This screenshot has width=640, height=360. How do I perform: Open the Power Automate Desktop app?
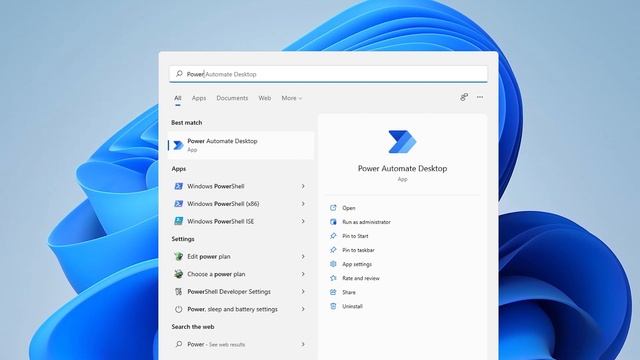[349, 208]
